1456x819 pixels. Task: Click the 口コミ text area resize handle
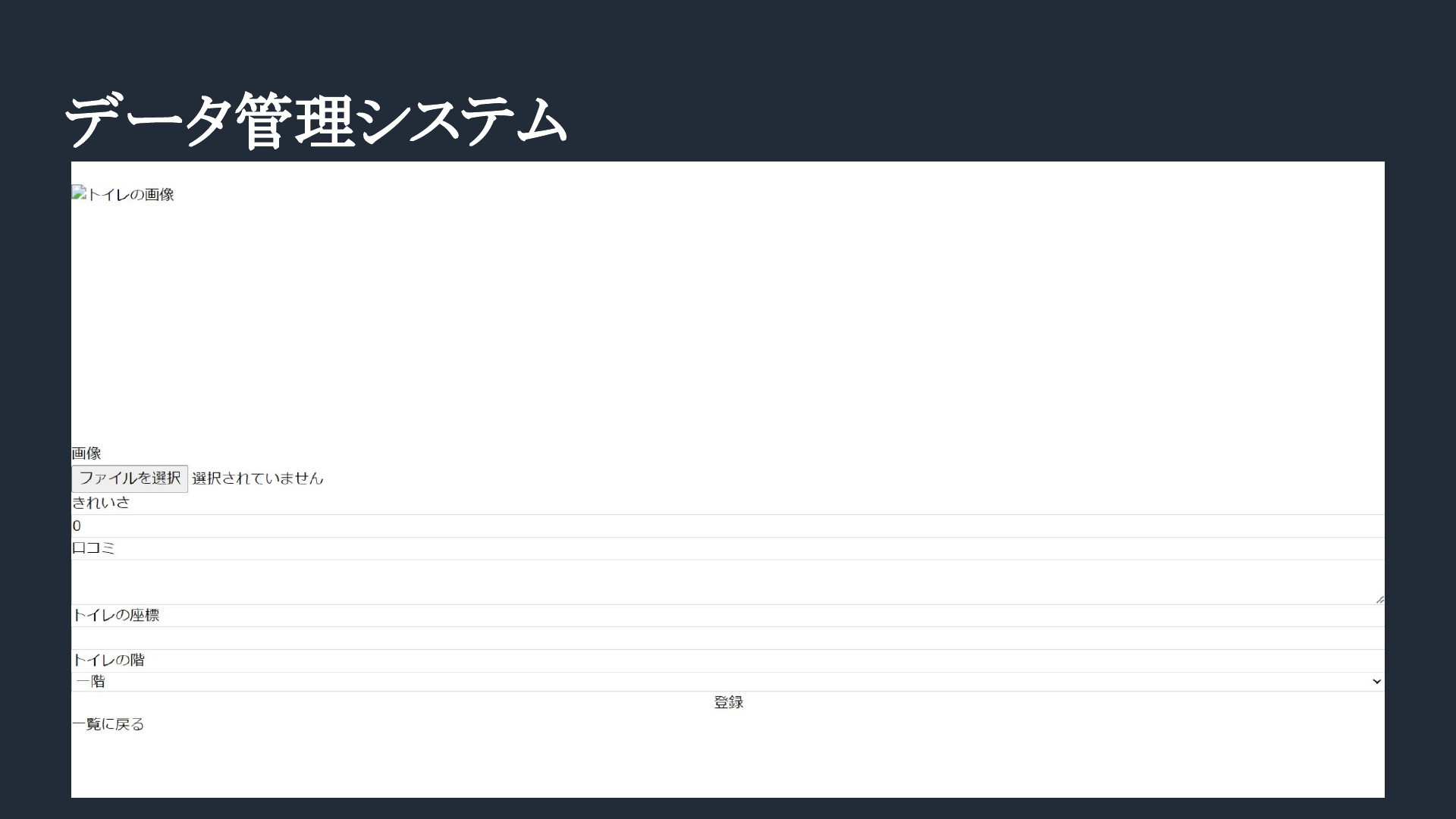(1379, 599)
